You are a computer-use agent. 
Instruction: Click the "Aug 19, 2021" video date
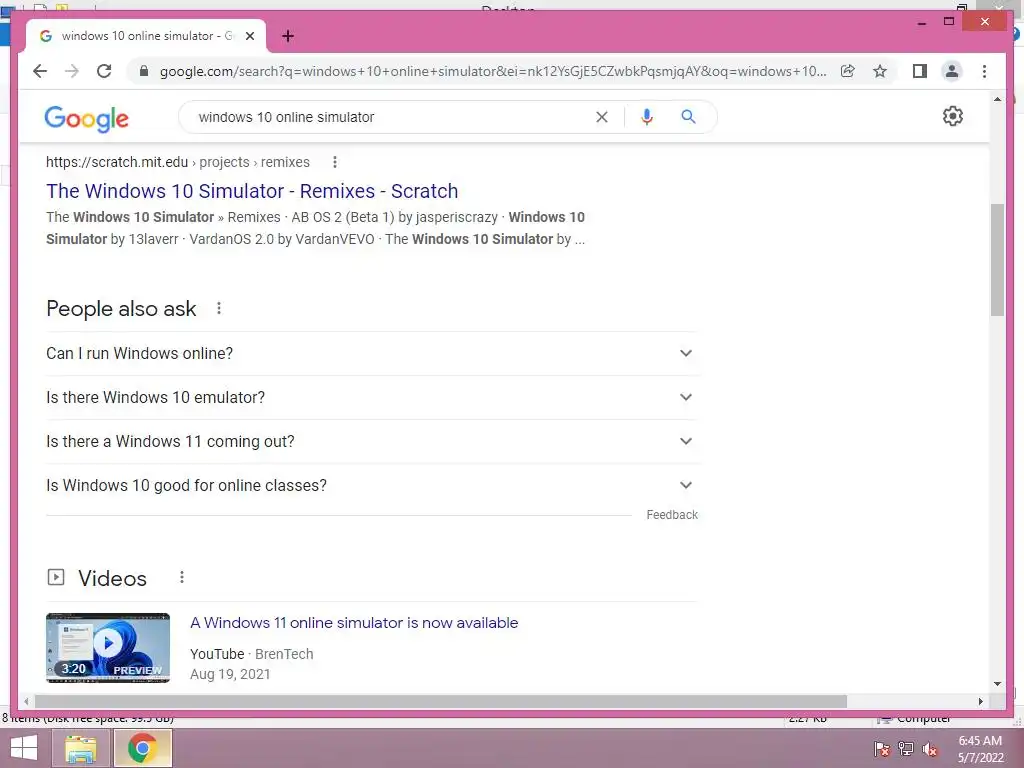tap(230, 674)
